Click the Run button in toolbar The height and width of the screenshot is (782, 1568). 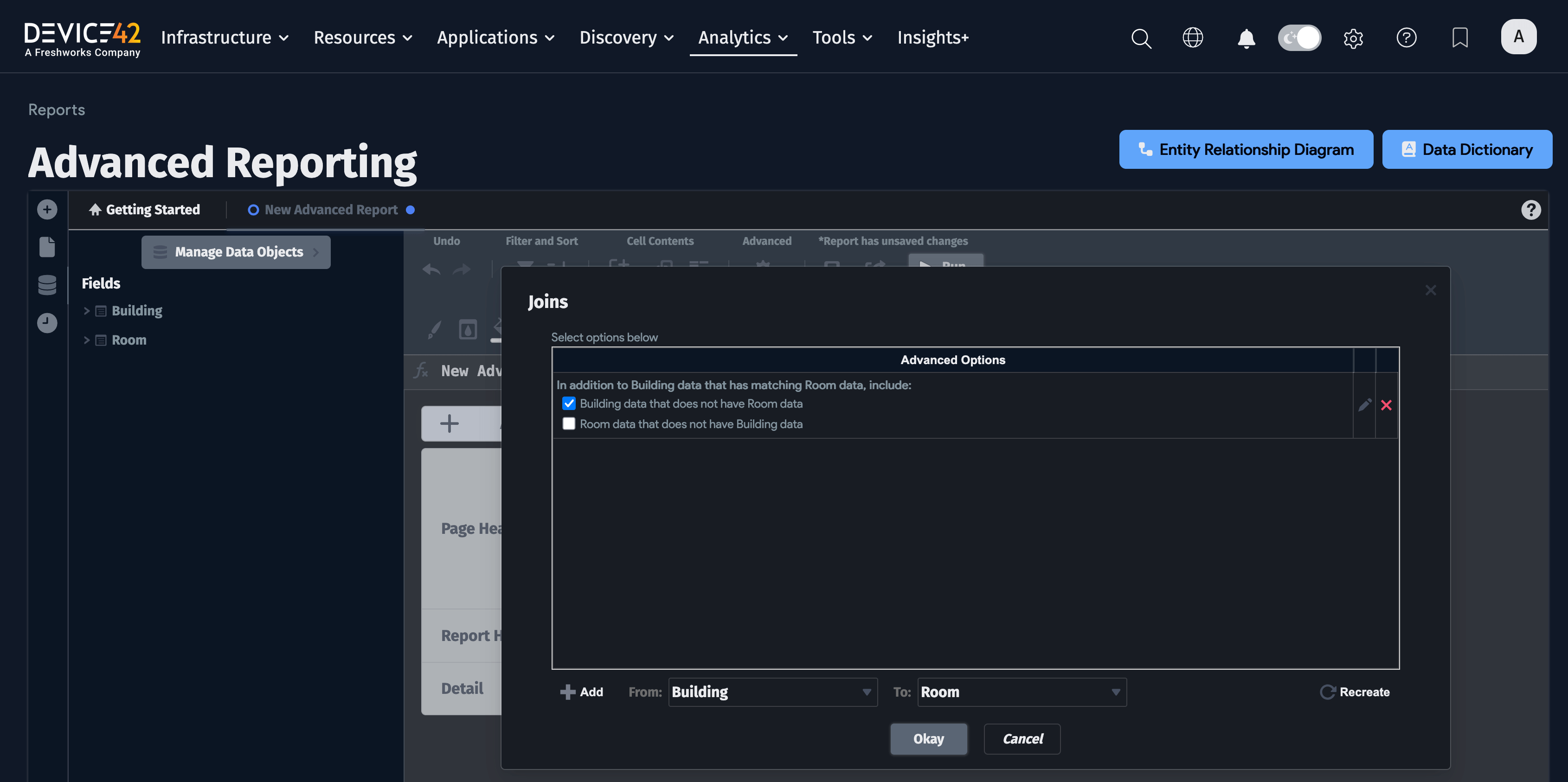tap(945, 262)
